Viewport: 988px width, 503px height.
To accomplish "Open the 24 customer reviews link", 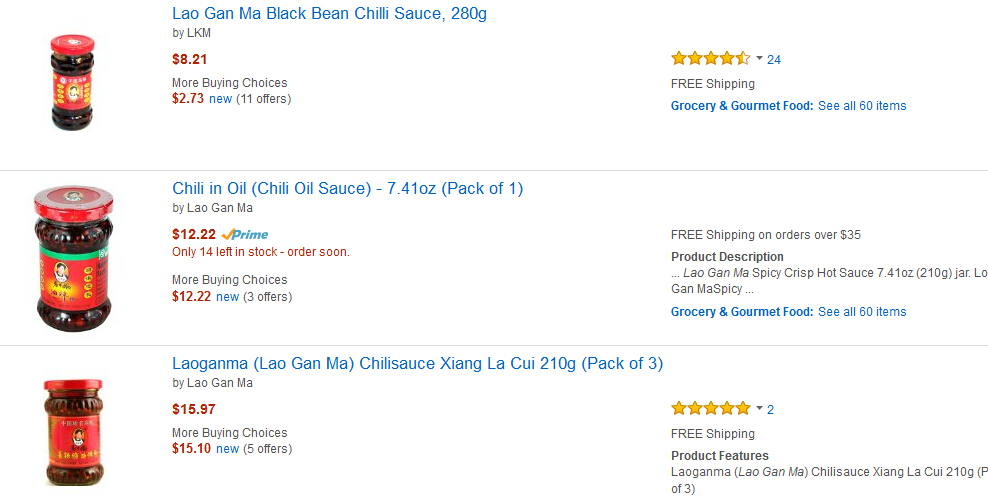I will [x=774, y=60].
